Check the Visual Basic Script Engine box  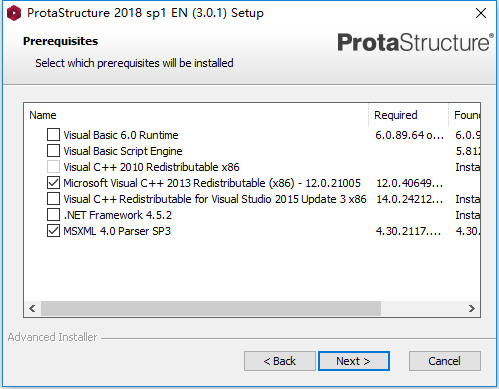click(x=53, y=151)
